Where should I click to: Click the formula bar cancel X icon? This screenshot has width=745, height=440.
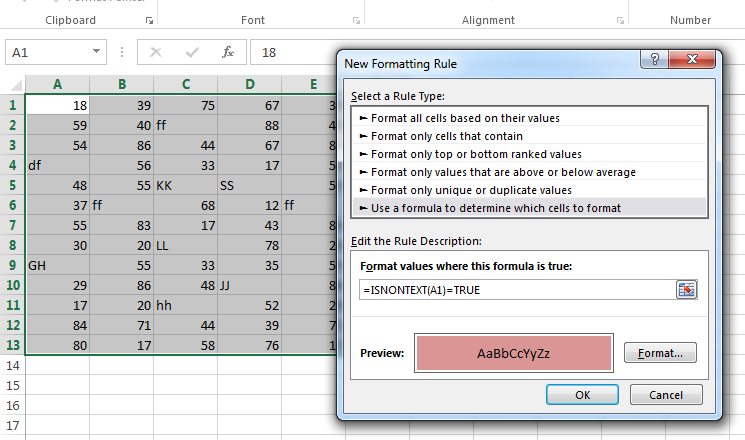pyautogui.click(x=156, y=52)
